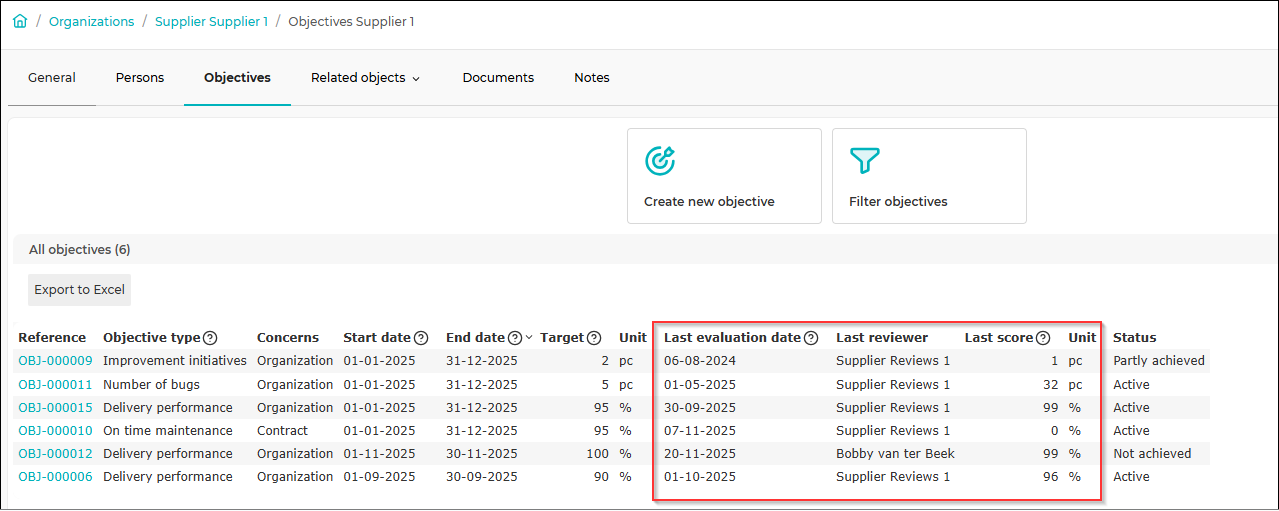Click last score value 32
The width and height of the screenshot is (1279, 511).
[x=1050, y=385]
